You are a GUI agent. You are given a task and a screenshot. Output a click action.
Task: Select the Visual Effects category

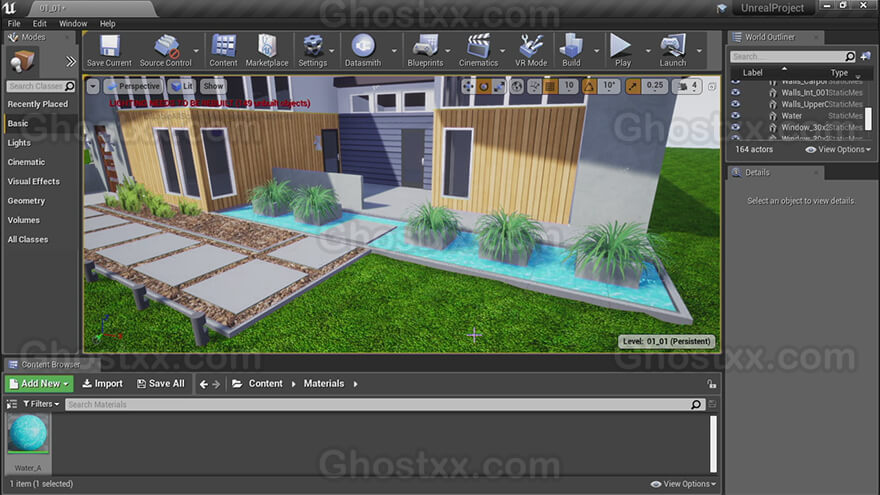click(x=34, y=181)
